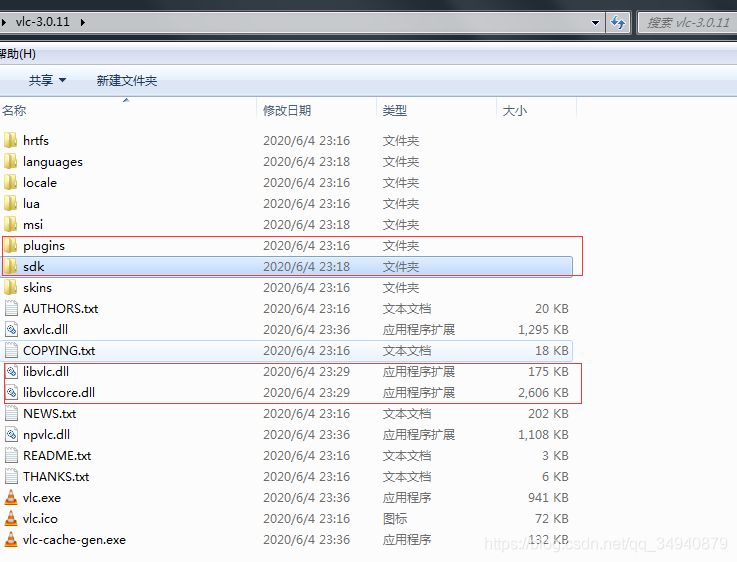Sort by the 名称 column header

tap(128, 110)
